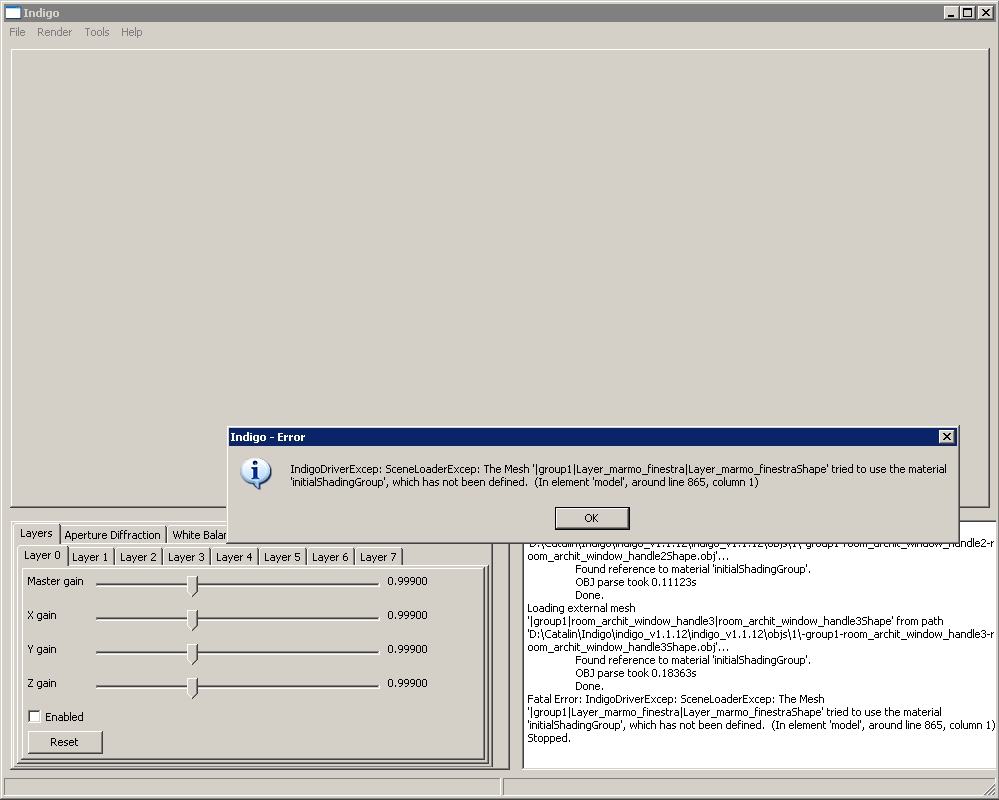This screenshot has height=800, width=999.
Task: Maximize the Indigo main window
Action: [x=967, y=13]
